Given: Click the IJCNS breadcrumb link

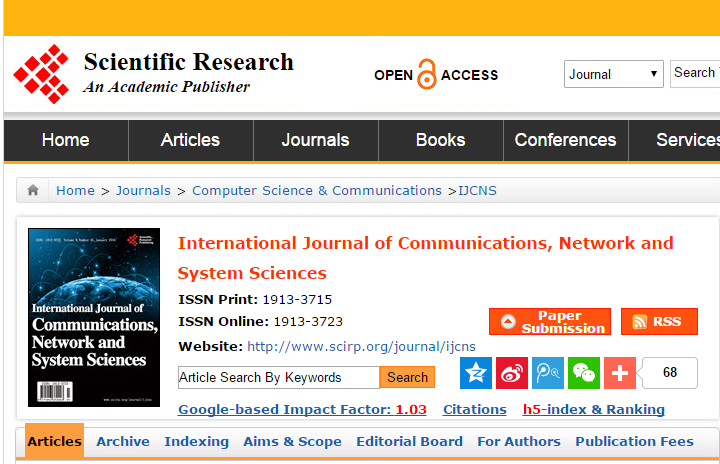Looking at the screenshot, I should 478,190.
